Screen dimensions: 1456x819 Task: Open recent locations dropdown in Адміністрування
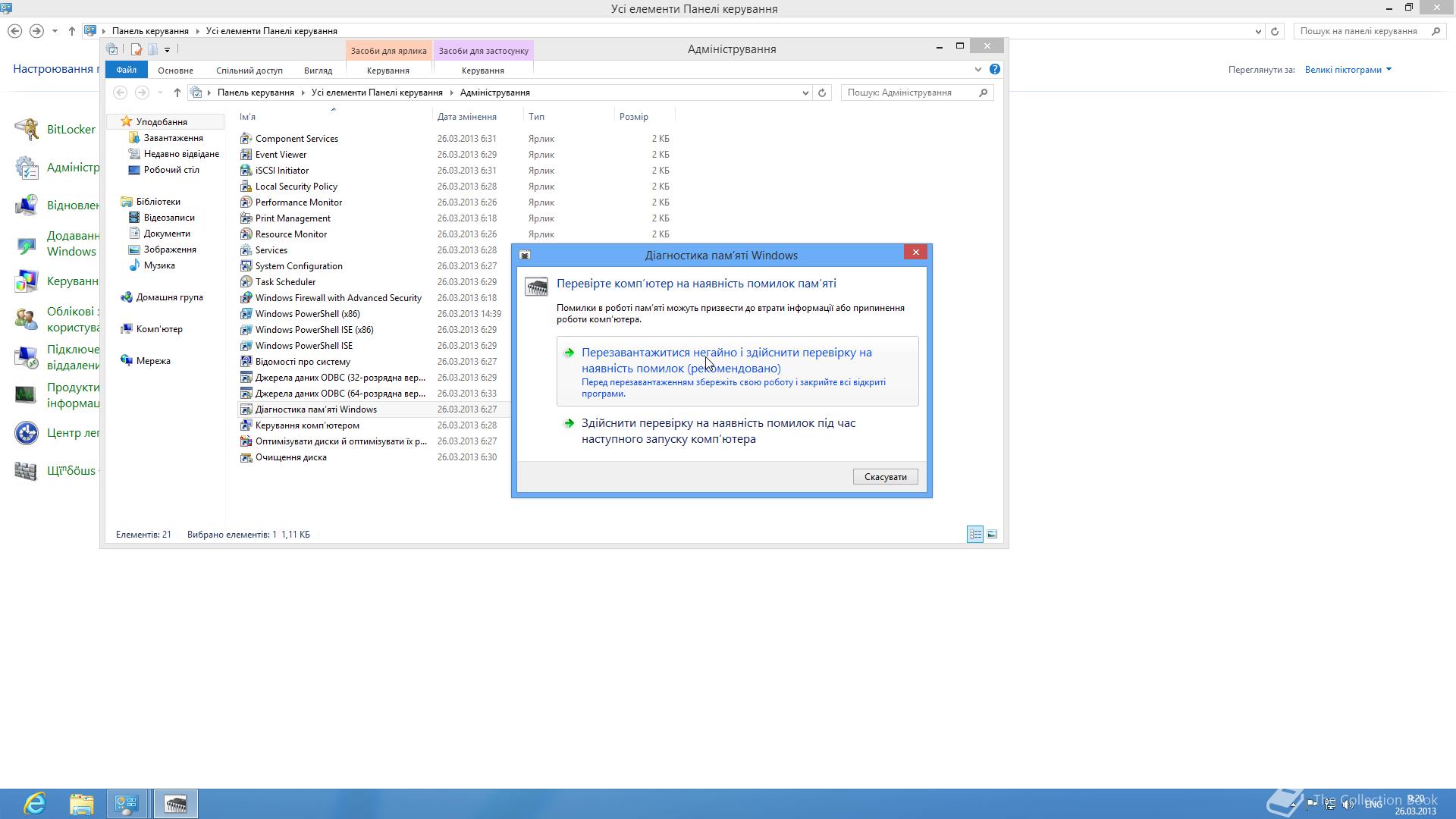coord(160,93)
